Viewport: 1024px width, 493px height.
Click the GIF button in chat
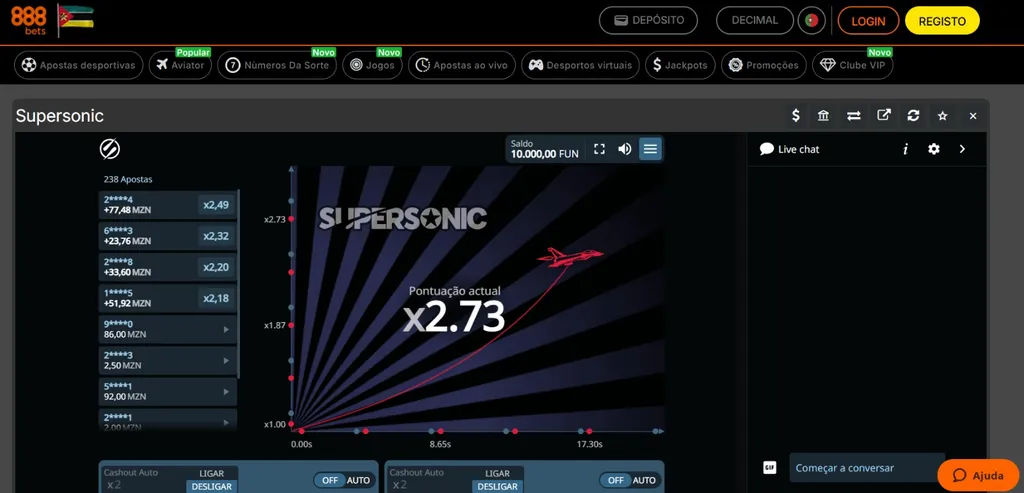[770, 468]
